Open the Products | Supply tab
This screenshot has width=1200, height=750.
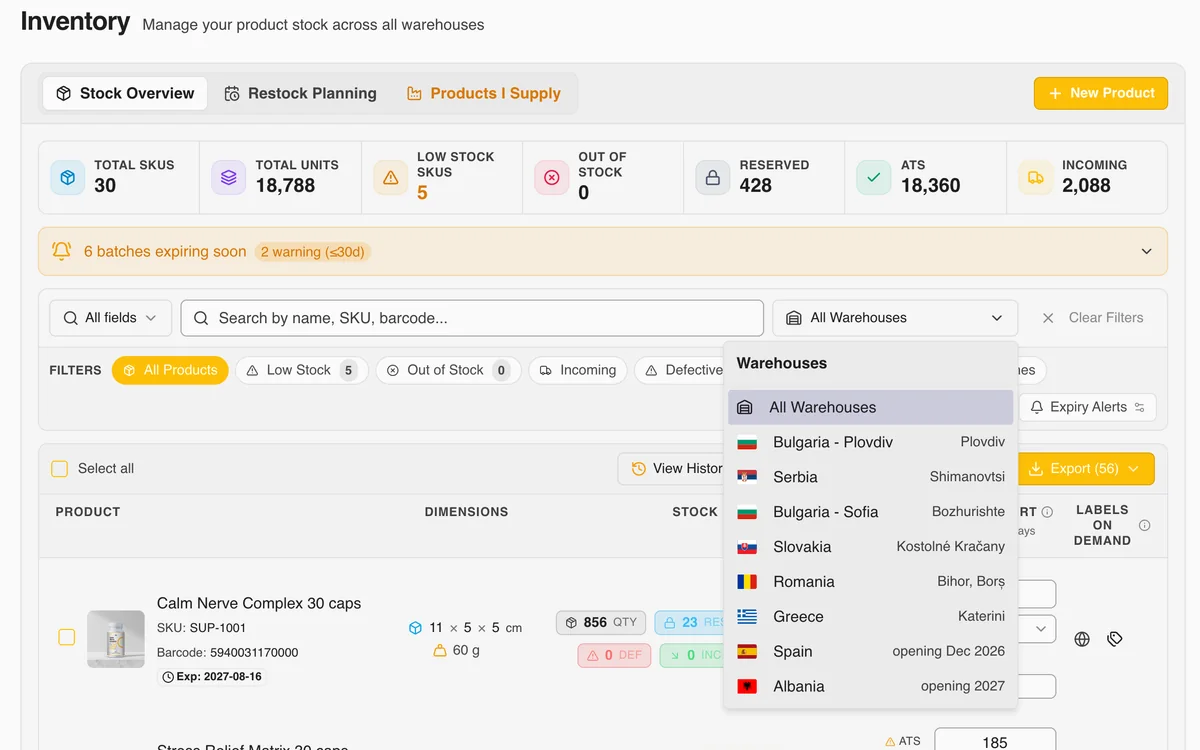pos(483,93)
